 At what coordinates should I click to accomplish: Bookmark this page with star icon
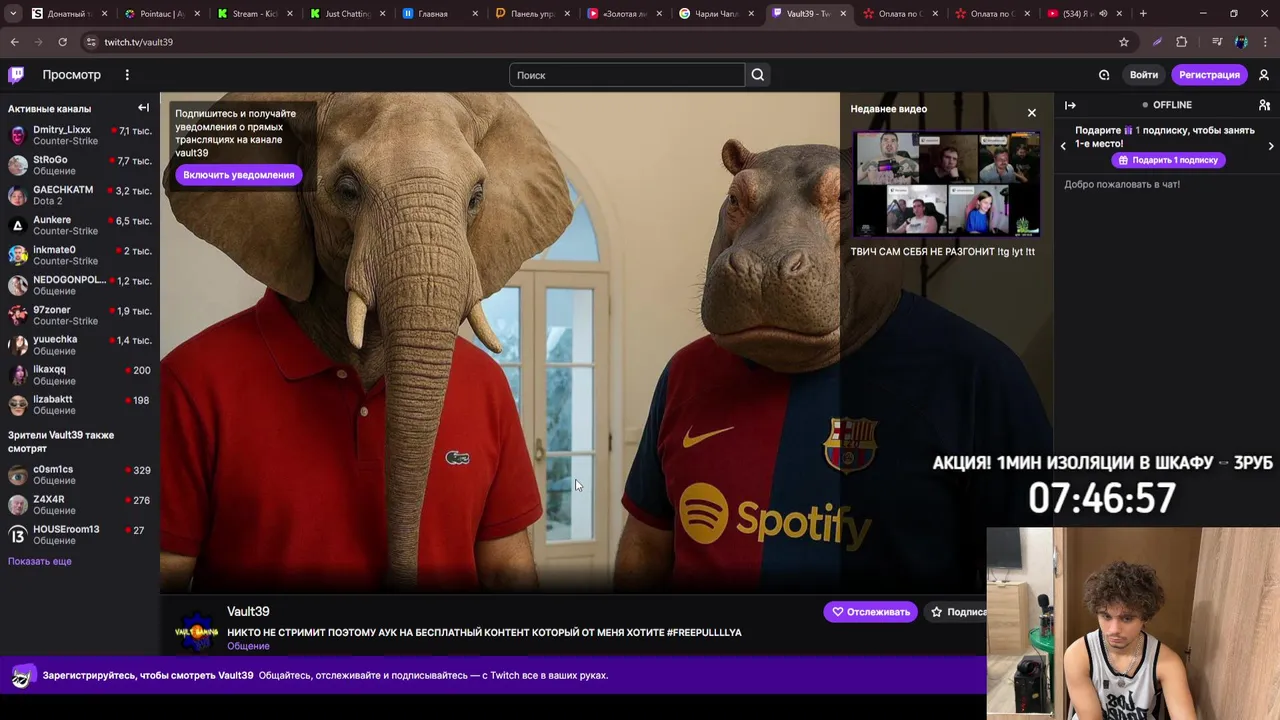(1124, 42)
